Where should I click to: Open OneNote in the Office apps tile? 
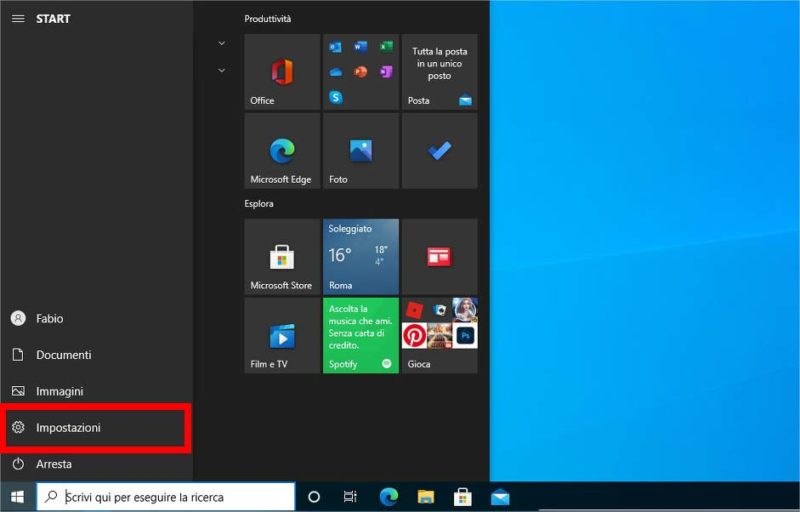(x=386, y=72)
